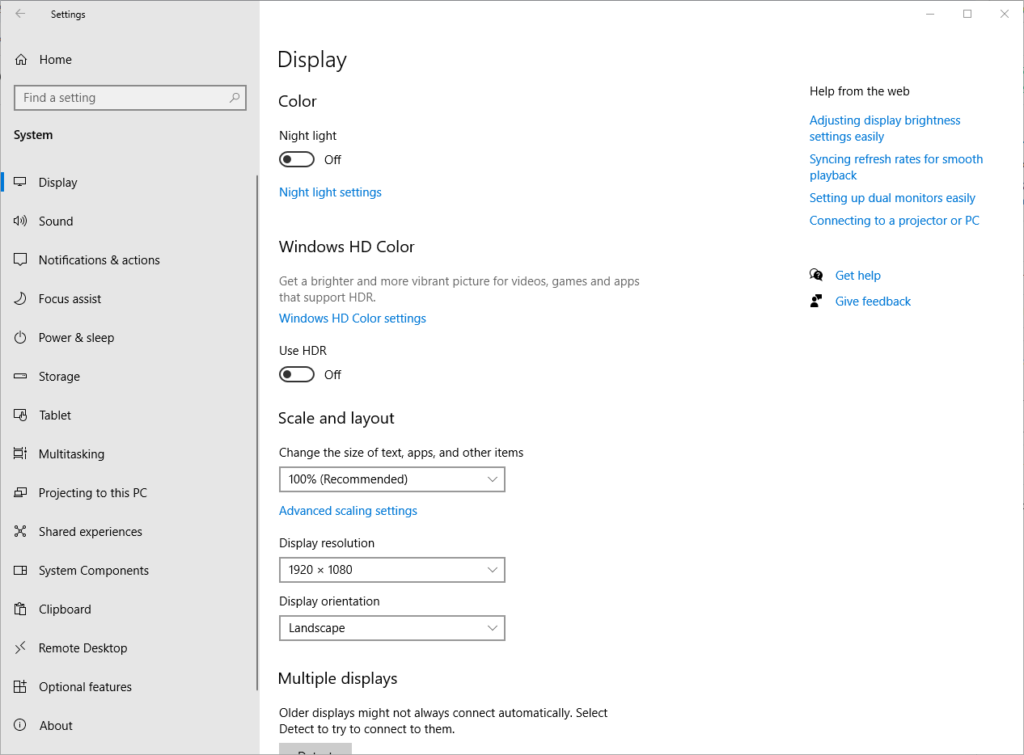This screenshot has height=755, width=1024.
Task: Click the Get help chat icon
Action: 816,275
